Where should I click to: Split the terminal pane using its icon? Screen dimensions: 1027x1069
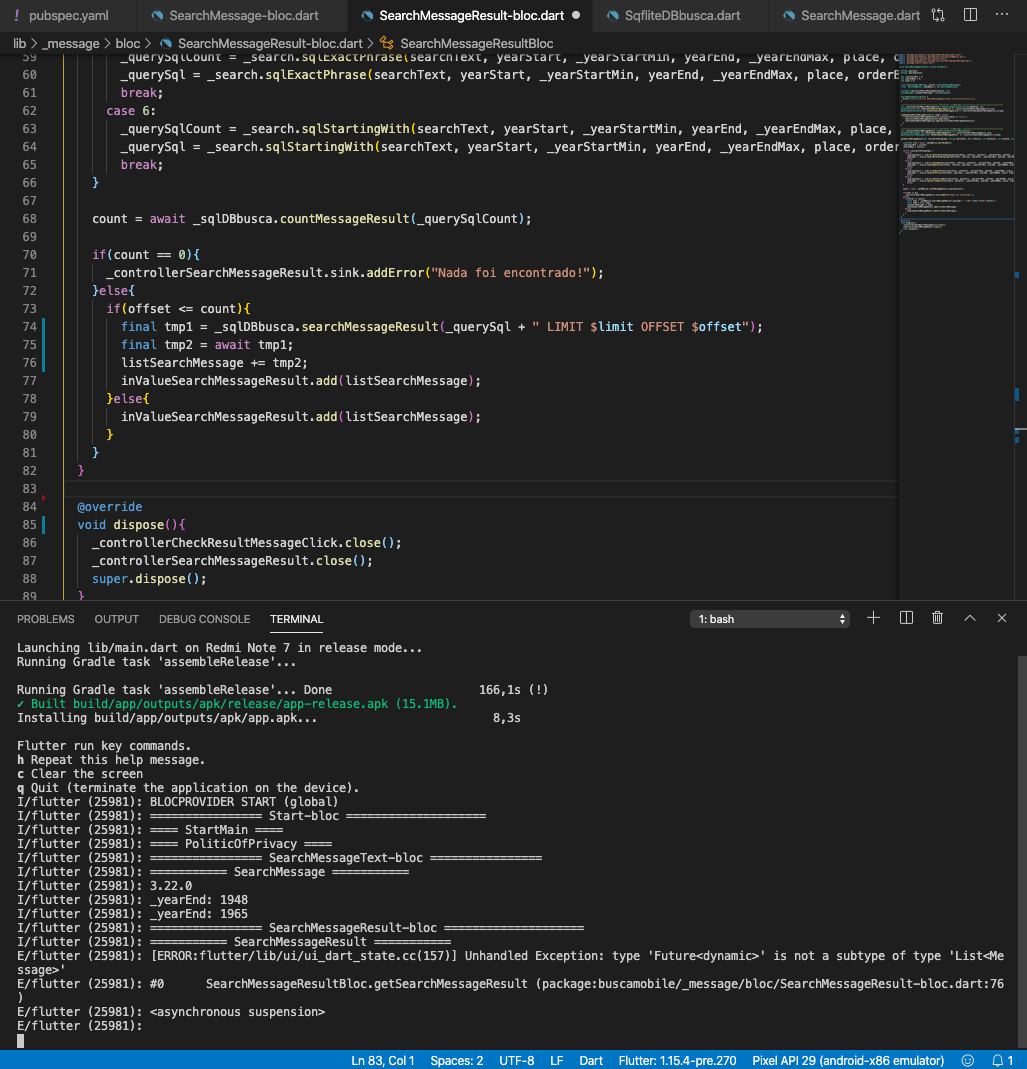[906, 618]
